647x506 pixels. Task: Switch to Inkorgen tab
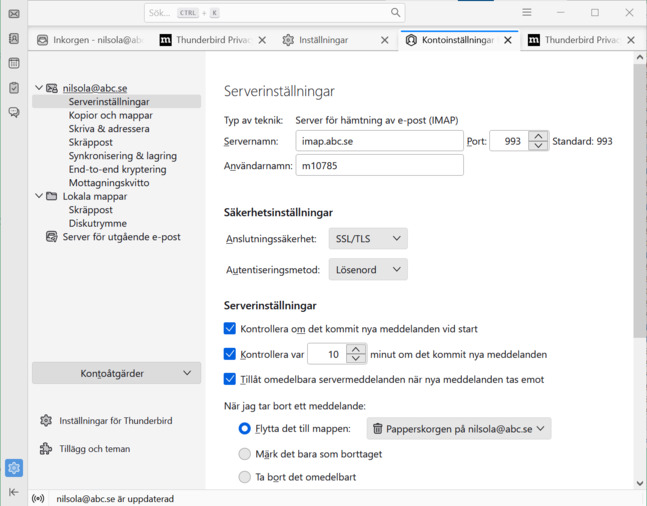(90, 40)
